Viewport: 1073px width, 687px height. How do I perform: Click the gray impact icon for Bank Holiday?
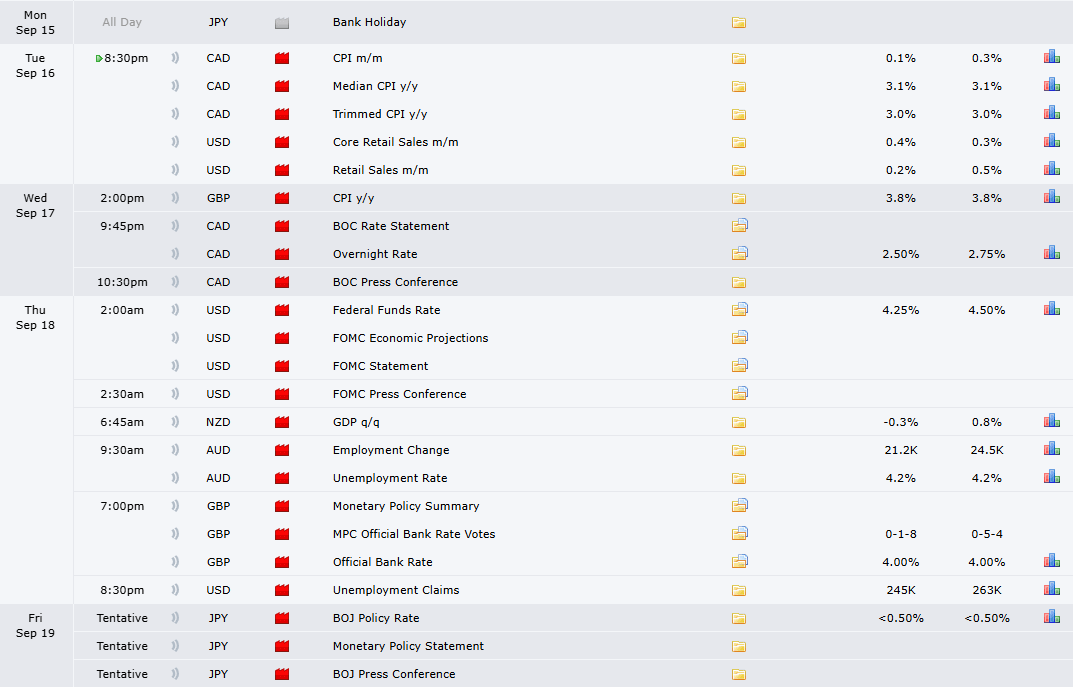click(x=282, y=23)
